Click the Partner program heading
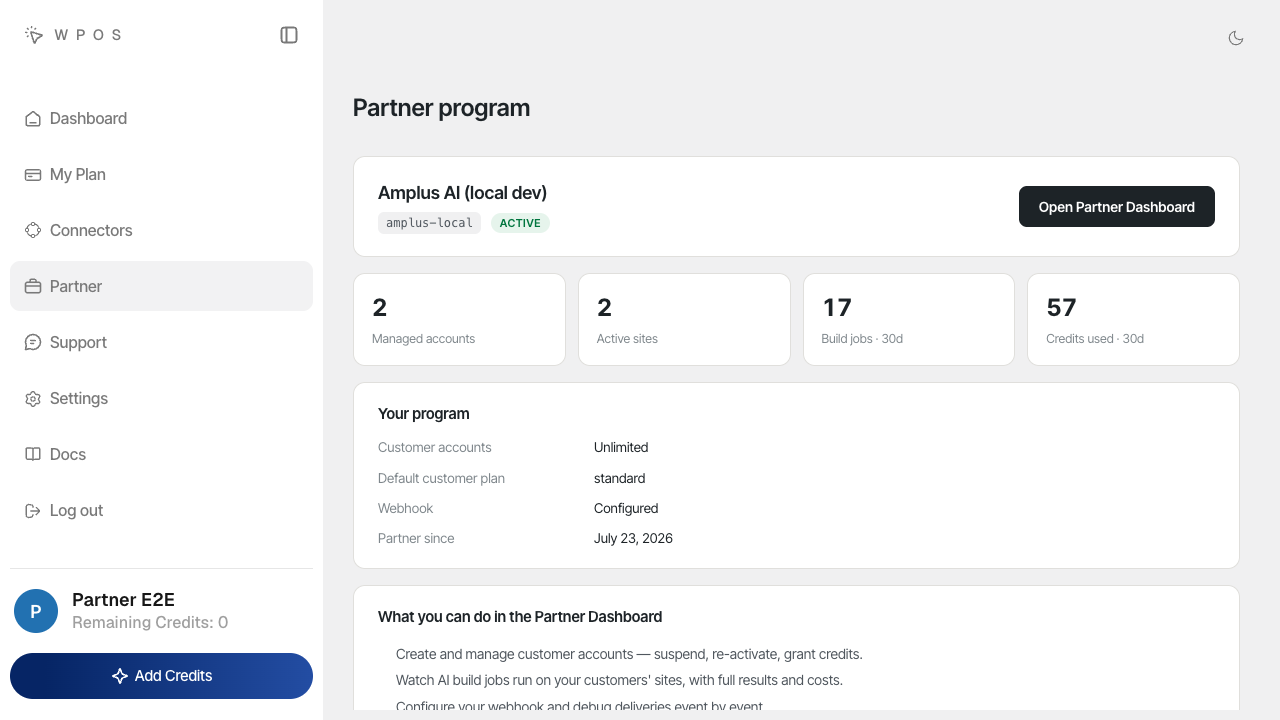This screenshot has height=720, width=1280. point(441,108)
